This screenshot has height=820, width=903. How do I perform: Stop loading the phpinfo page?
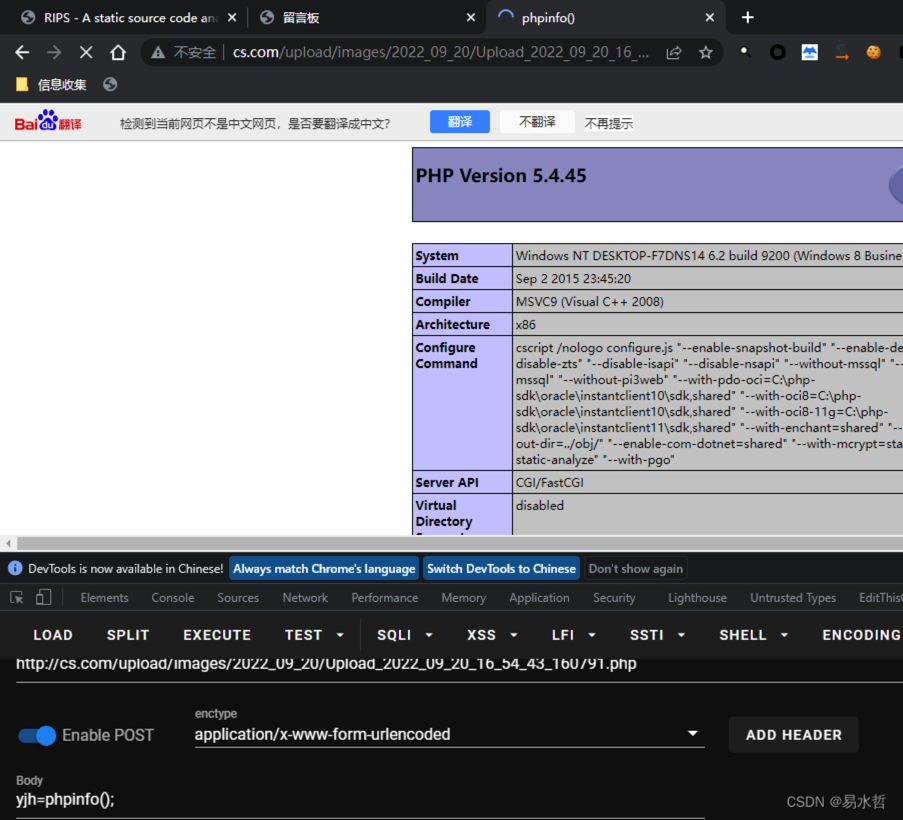tap(86, 52)
